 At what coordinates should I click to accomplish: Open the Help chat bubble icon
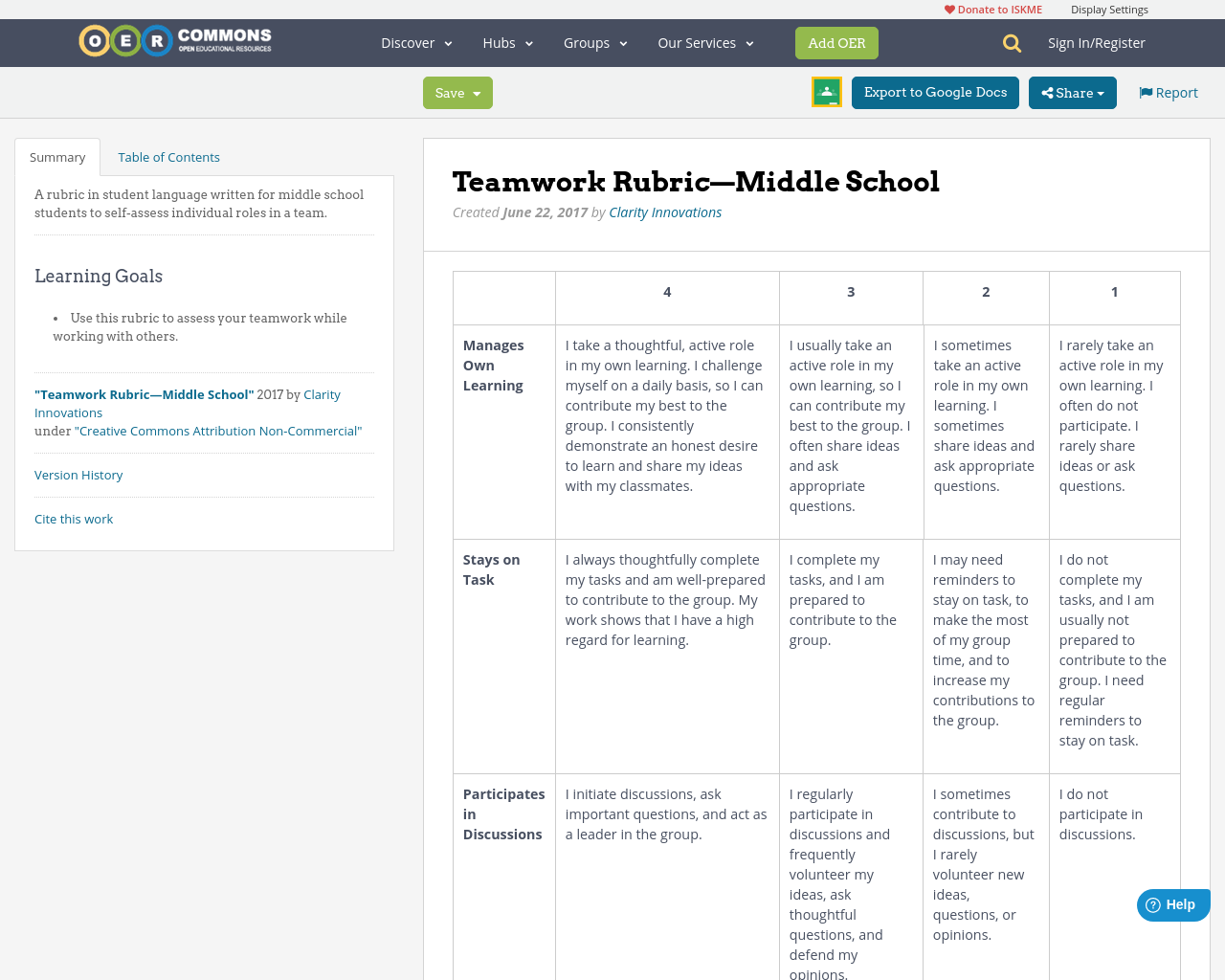[1151, 903]
